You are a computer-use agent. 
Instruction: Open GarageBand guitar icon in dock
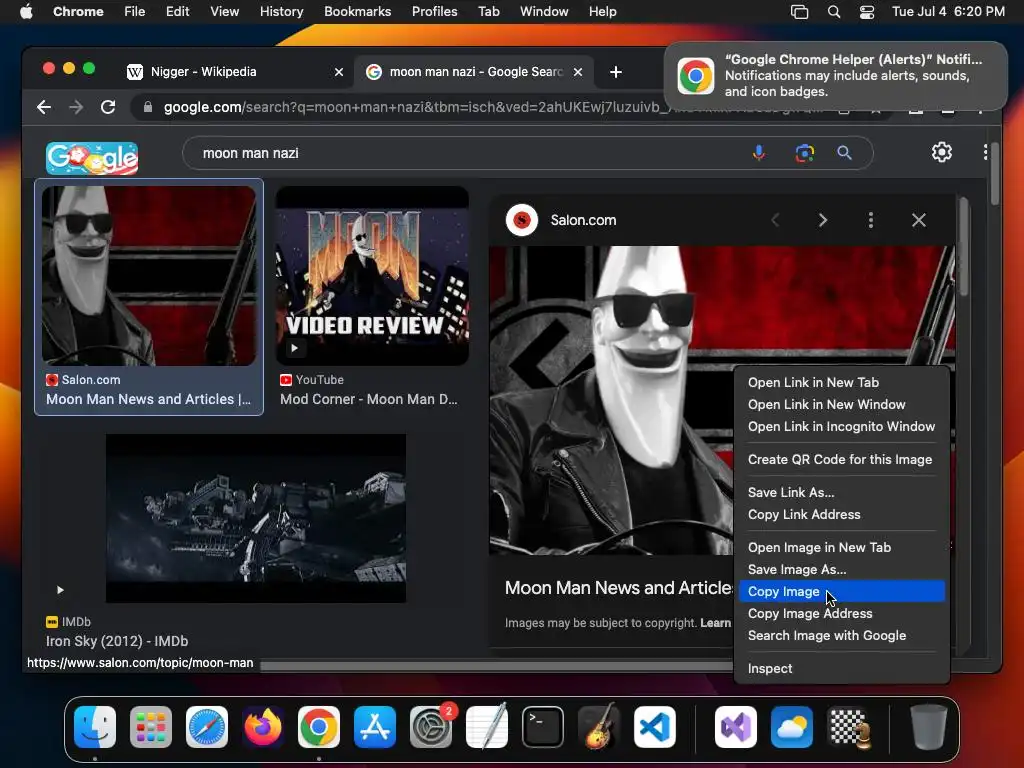coord(599,726)
